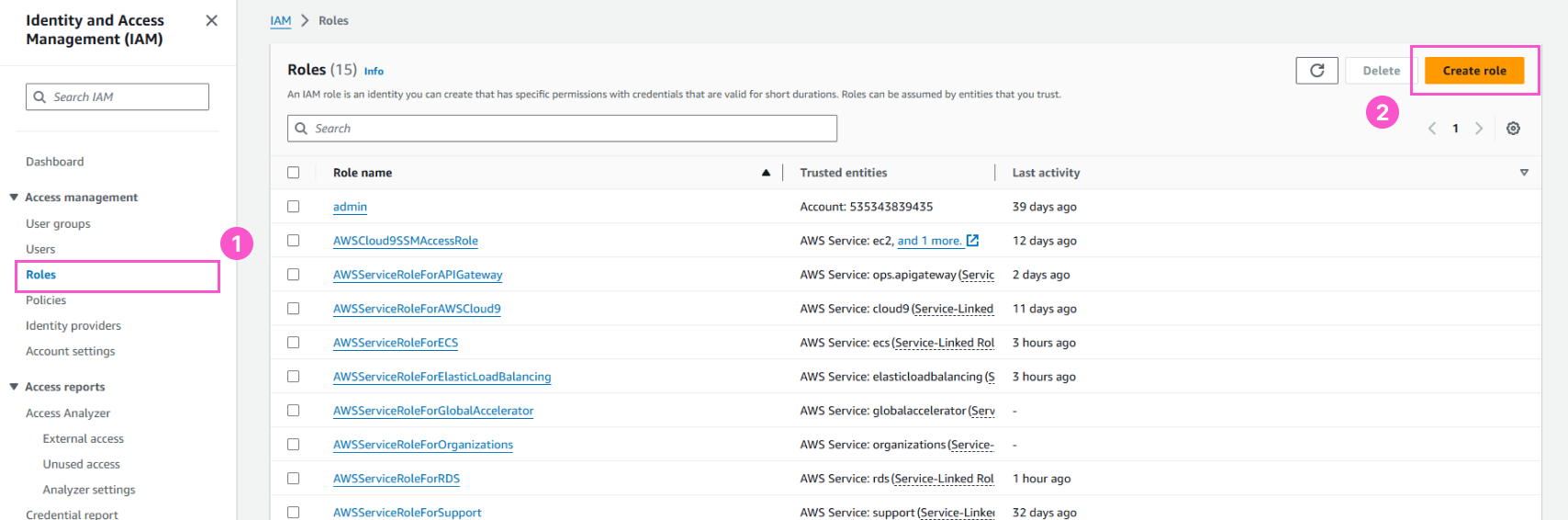Viewport: 1568px width, 520px height.
Task: Open the AWSServiceRoleForAWSCloud9 link
Action: click(417, 309)
